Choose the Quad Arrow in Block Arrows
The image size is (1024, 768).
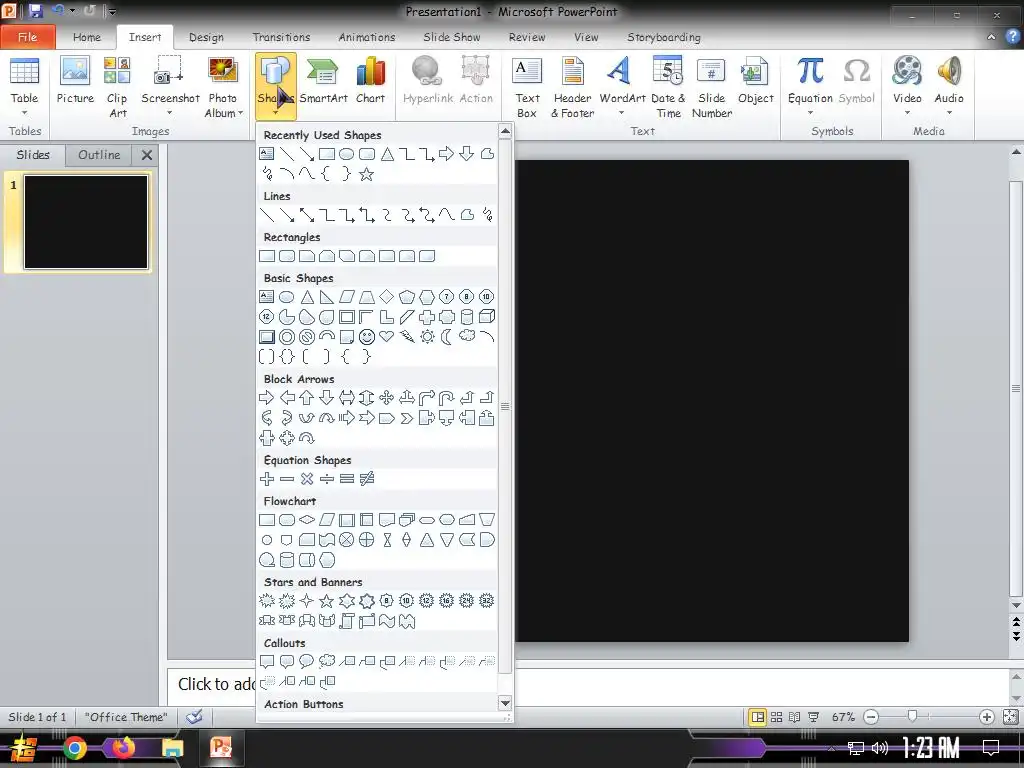click(387, 398)
